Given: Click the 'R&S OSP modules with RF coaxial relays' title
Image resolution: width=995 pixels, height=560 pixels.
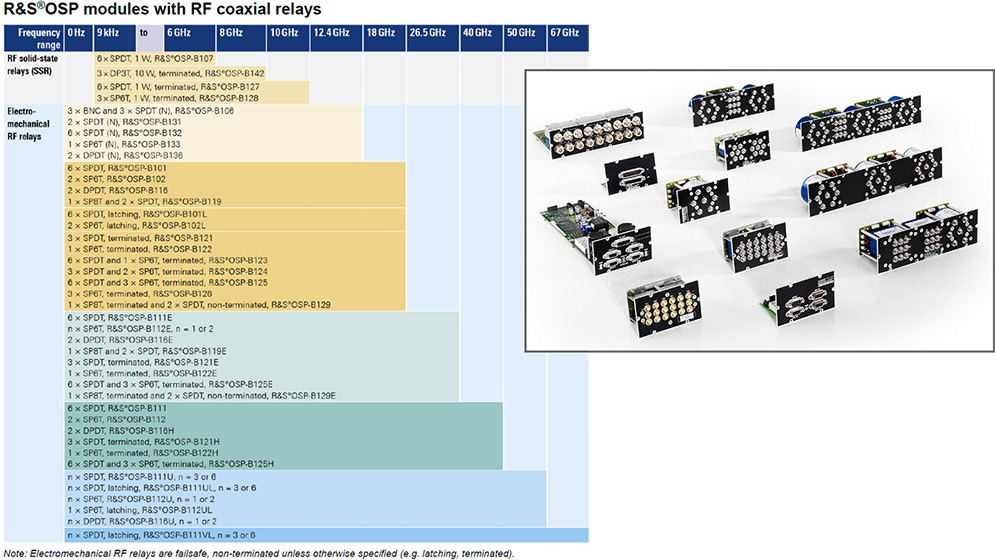Looking at the screenshot, I should [x=162, y=10].
